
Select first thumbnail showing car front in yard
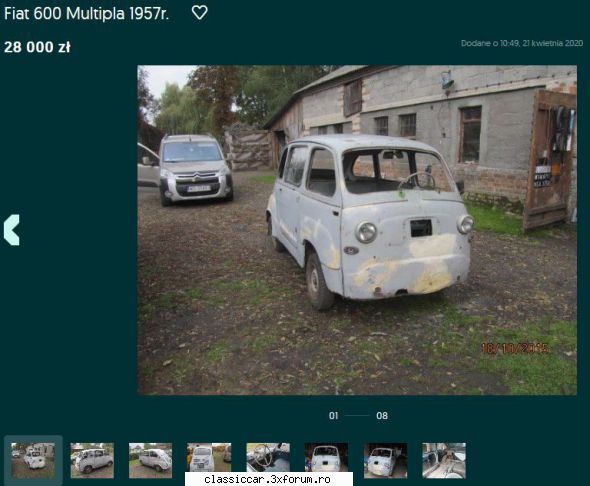tap(33, 460)
